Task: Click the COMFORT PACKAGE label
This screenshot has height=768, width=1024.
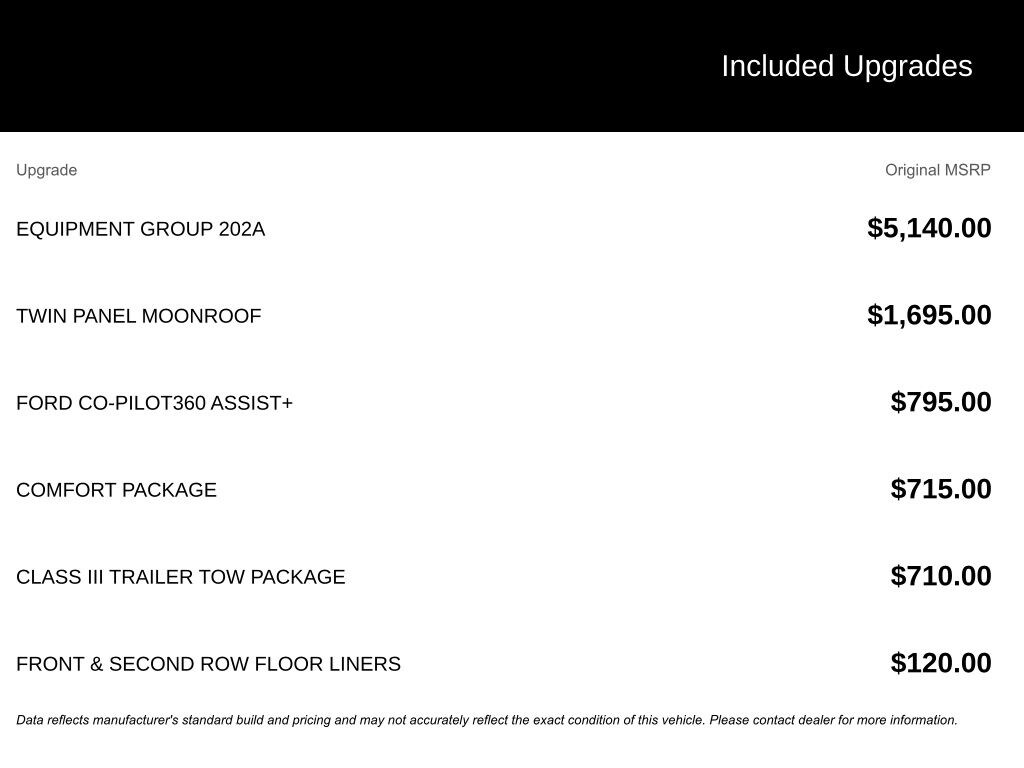Action: [x=116, y=490]
